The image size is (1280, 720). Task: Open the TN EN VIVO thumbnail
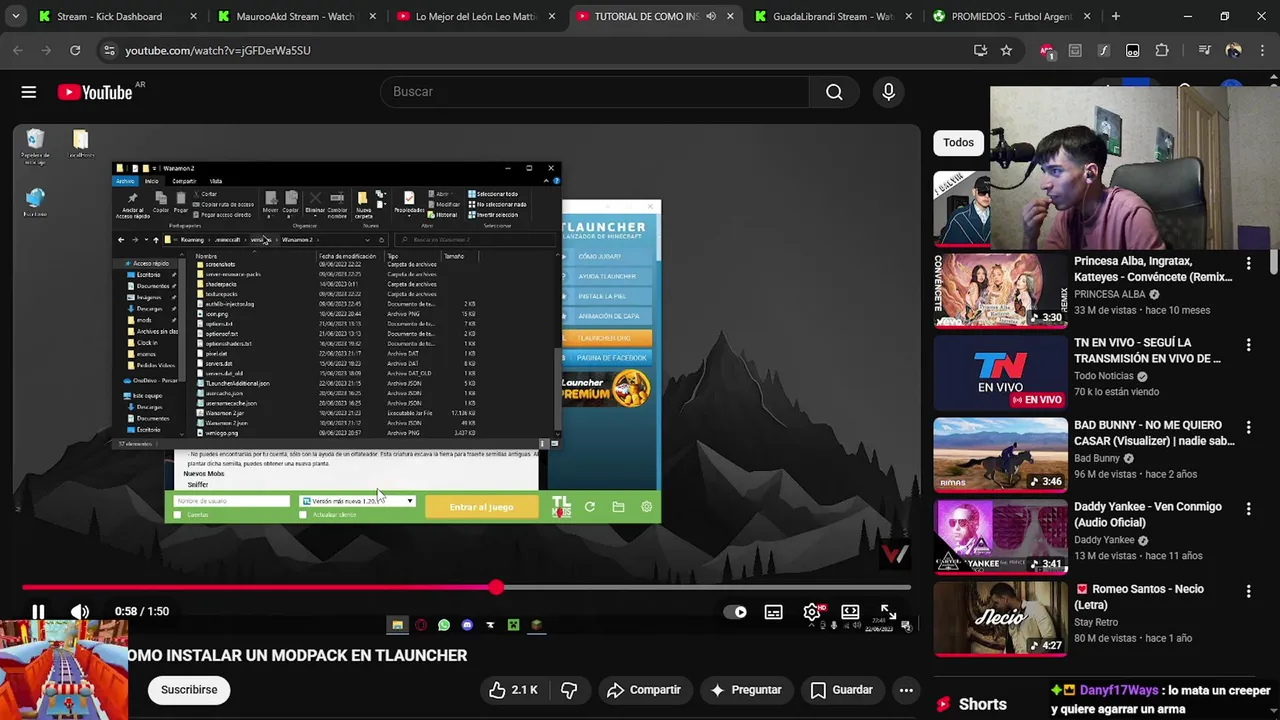[x=1000, y=373]
